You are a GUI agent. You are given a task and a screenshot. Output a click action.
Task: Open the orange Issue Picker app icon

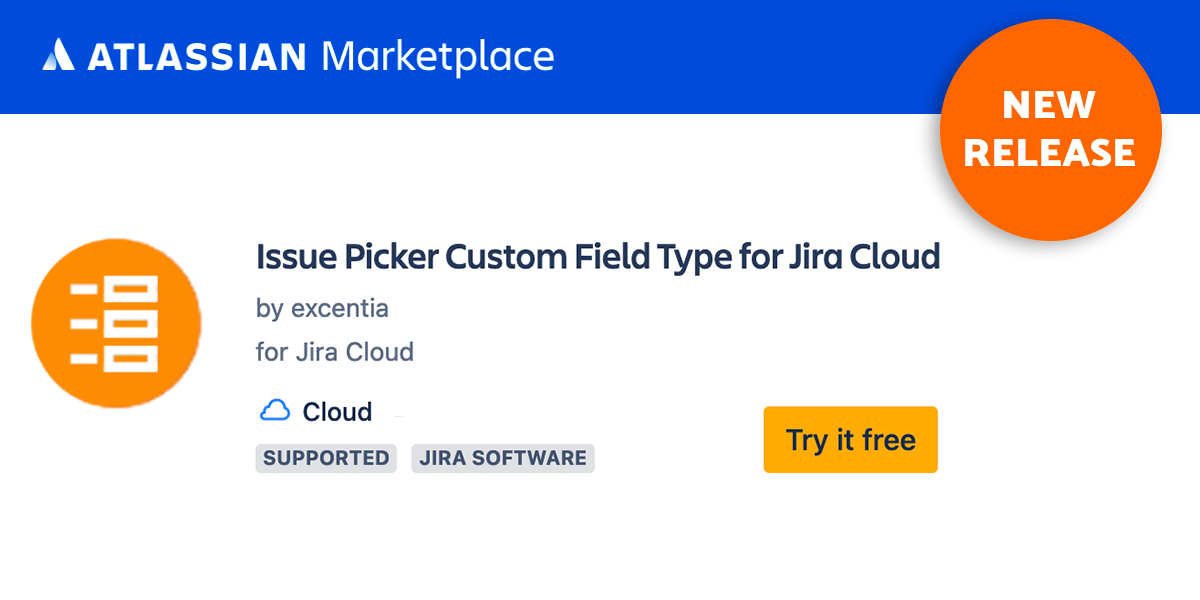click(116, 322)
